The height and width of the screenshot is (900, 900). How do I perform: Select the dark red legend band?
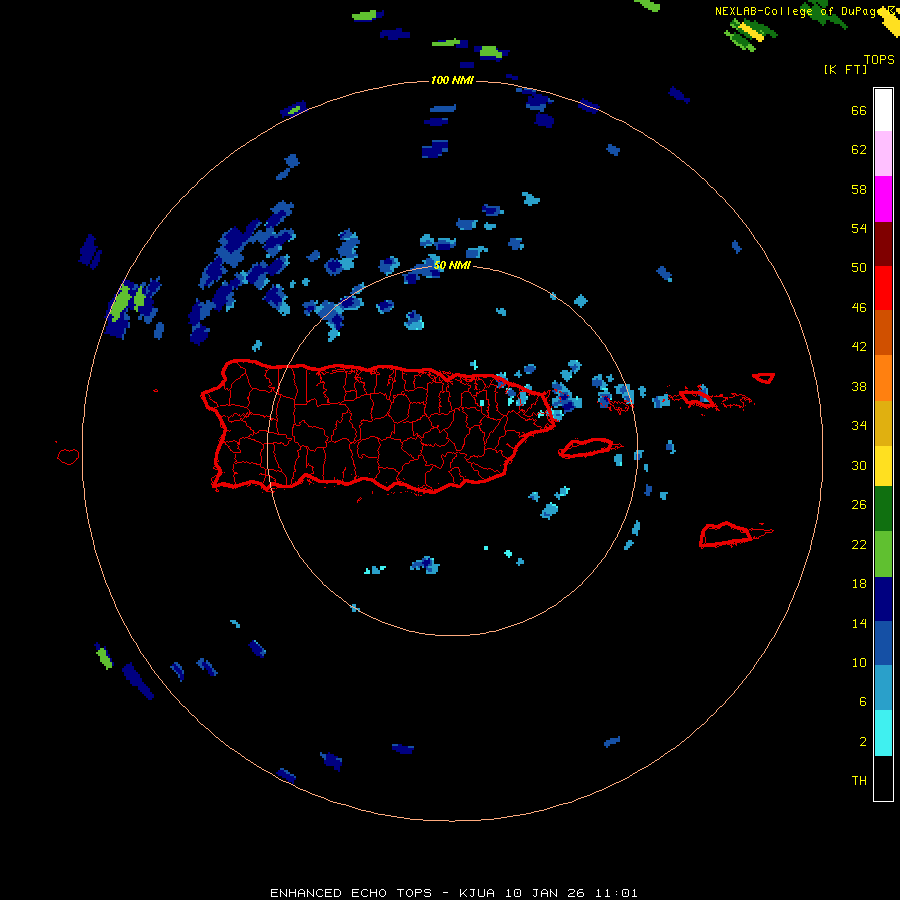(883, 243)
